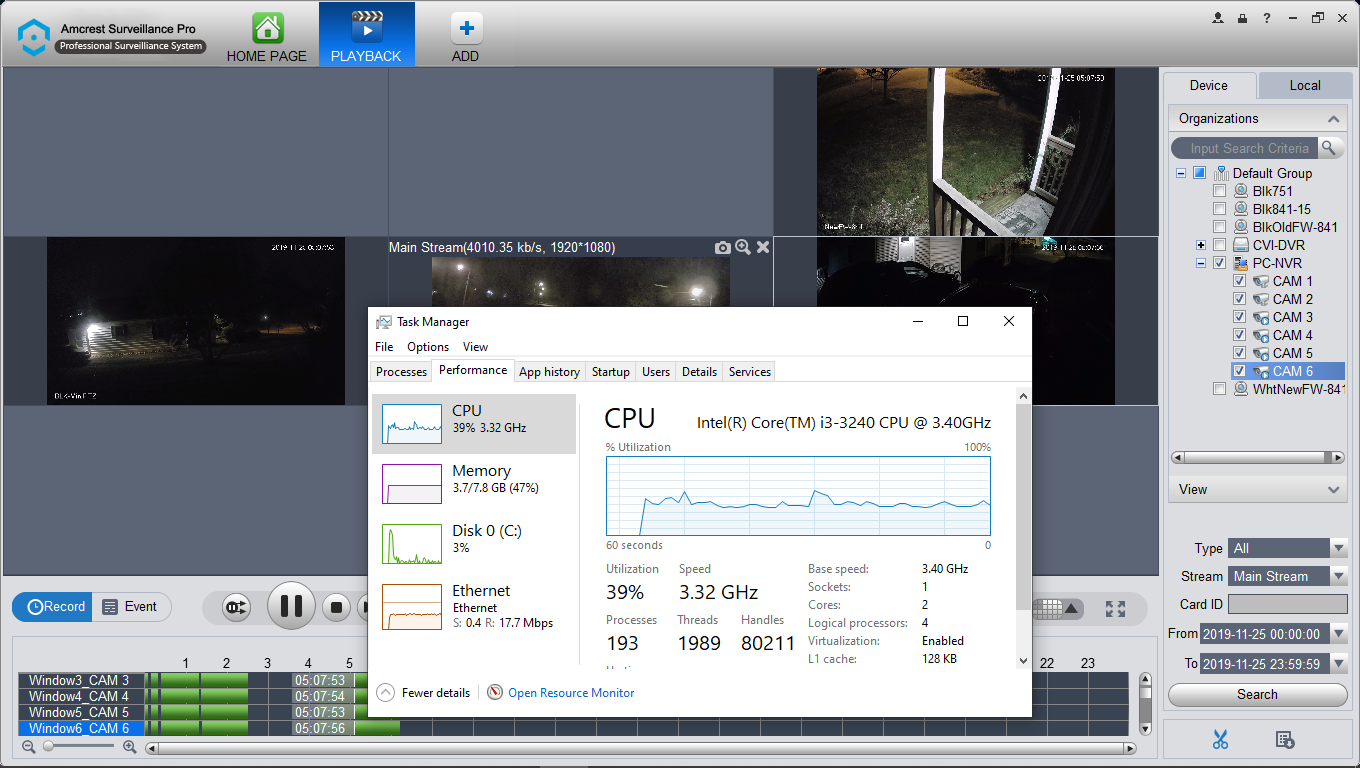Activate digital zoom on the Main Stream window
Image resolution: width=1360 pixels, height=768 pixels.
743,247
